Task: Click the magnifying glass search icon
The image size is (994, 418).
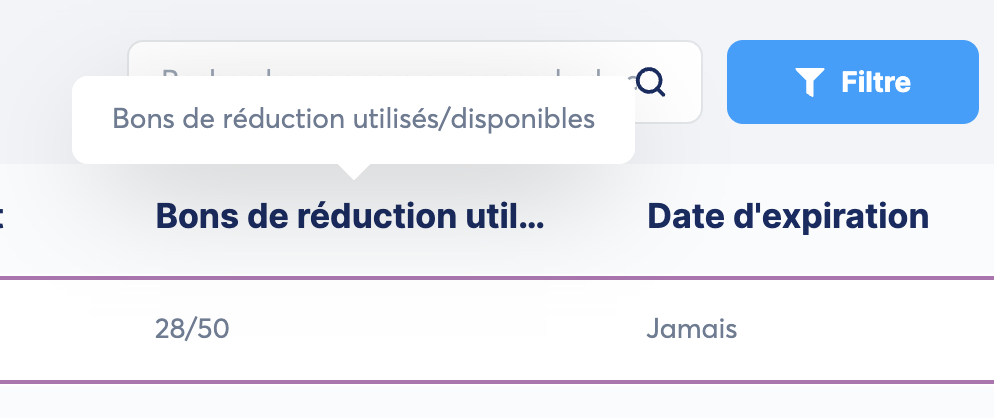Action: pos(651,82)
